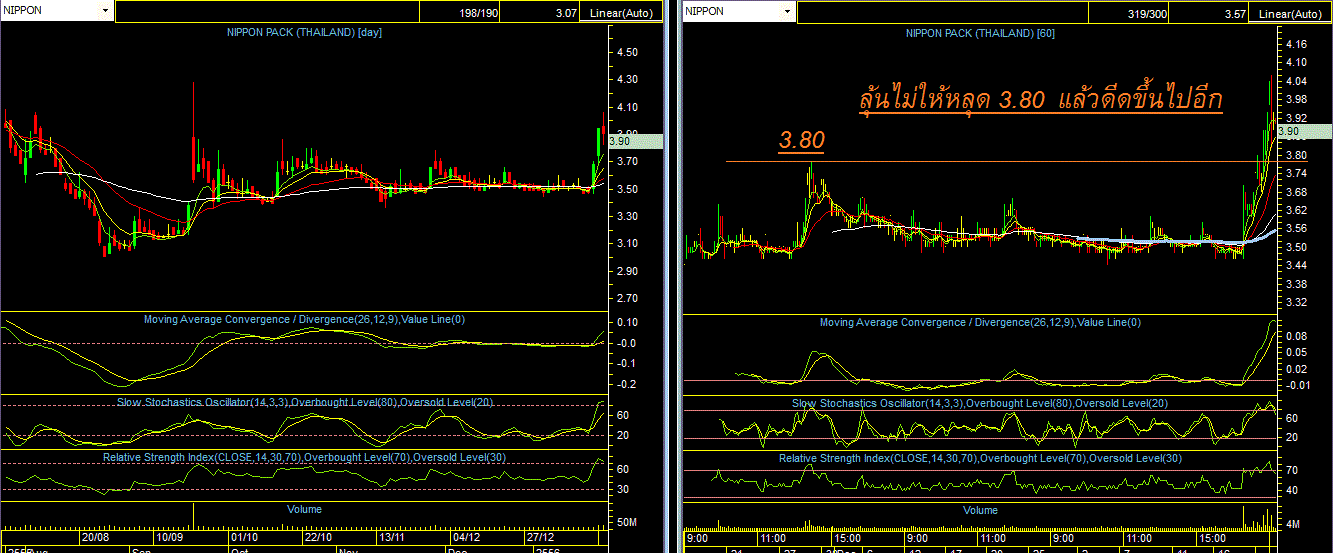1333x553 pixels.
Task: Click the 2.70 price level on day chart scale
Action: pos(627,298)
